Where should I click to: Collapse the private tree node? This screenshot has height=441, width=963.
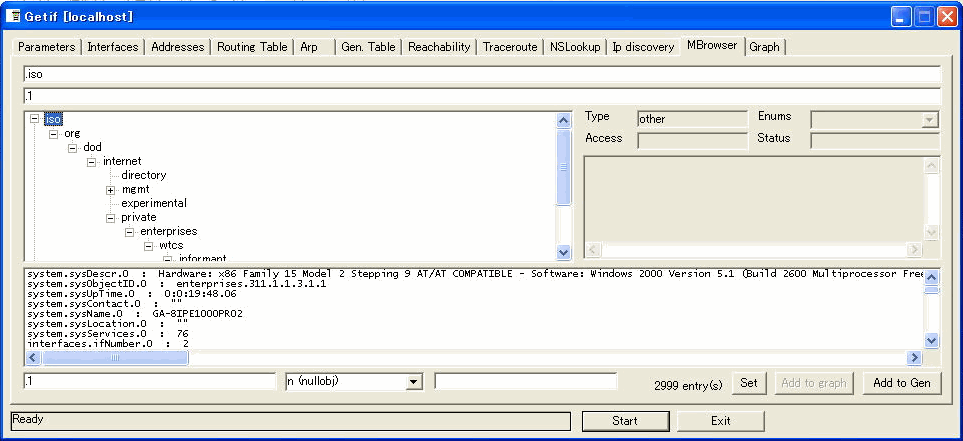[x=111, y=218]
